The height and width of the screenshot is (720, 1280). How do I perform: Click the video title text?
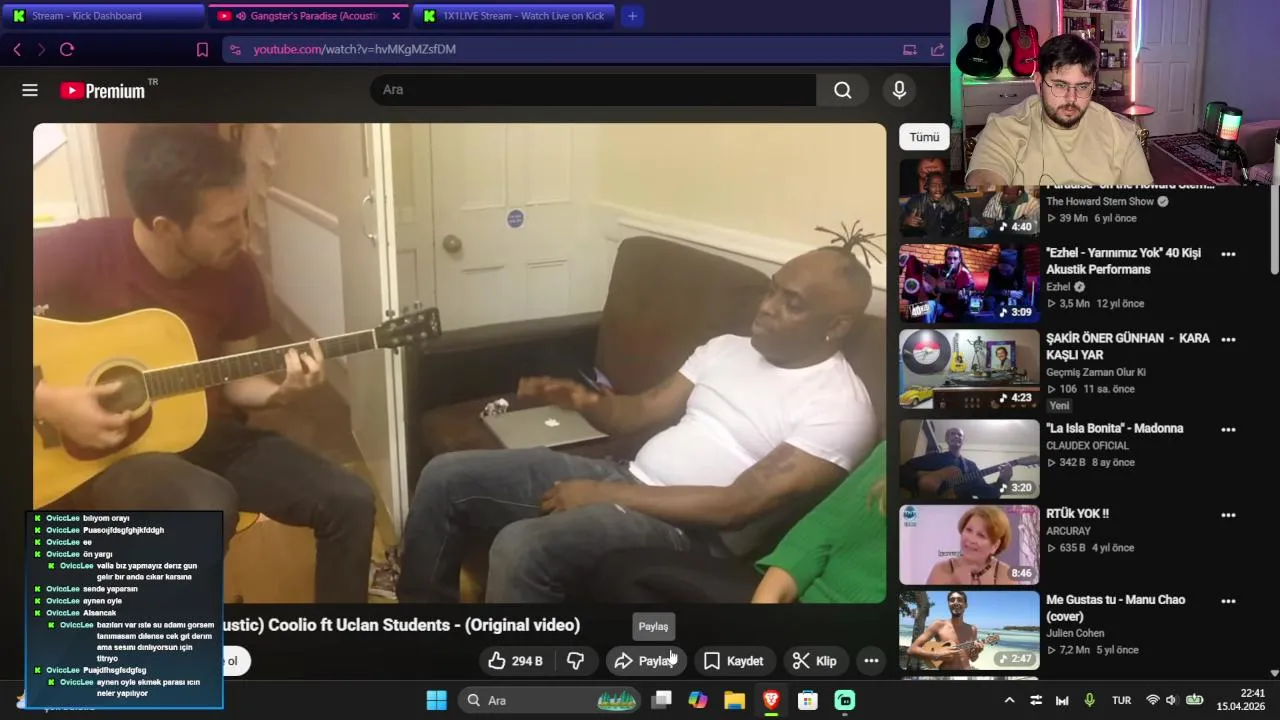[402, 625]
